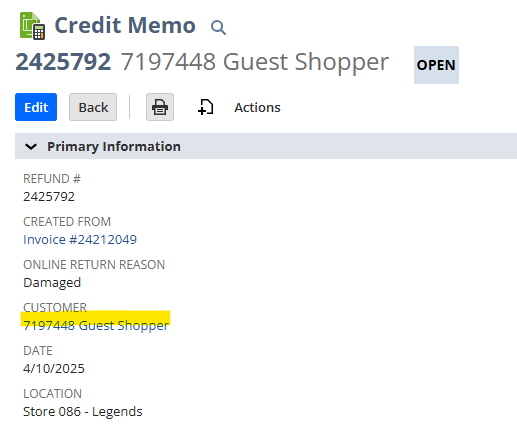This screenshot has height=433, width=517.
Task: Click the Credit Memo page title
Action: (125, 25)
